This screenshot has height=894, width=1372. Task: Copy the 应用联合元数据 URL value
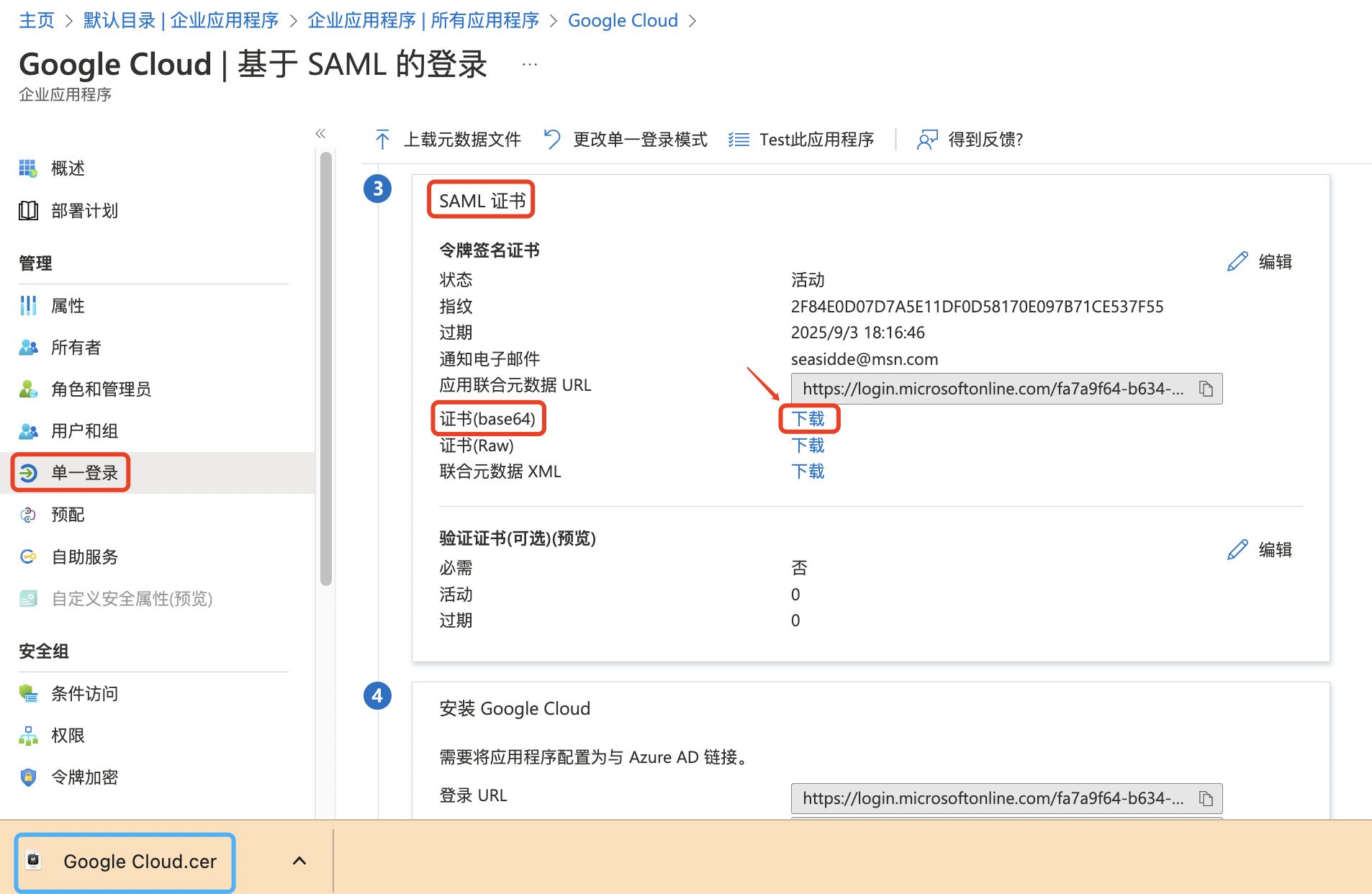[1206, 389]
